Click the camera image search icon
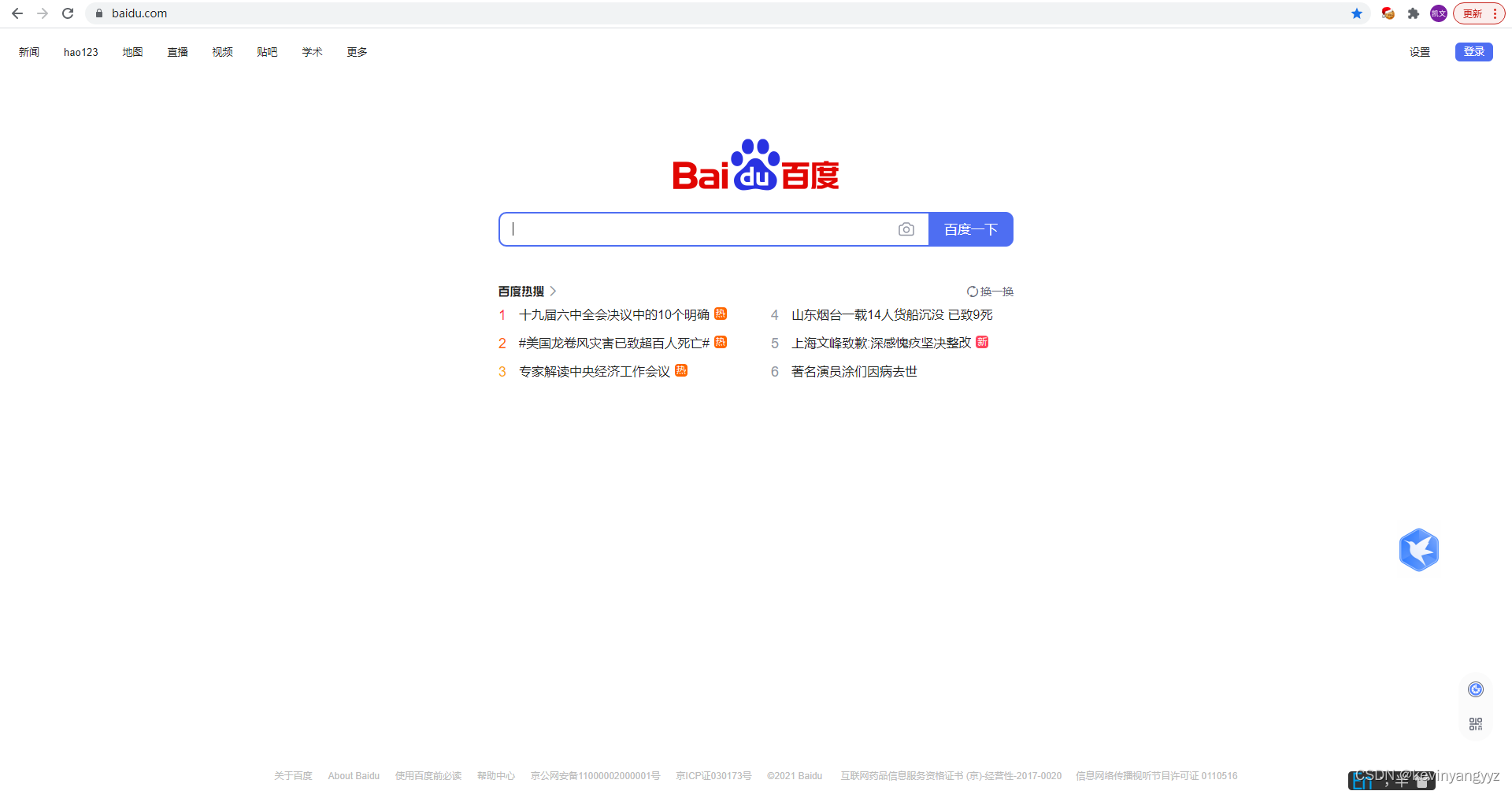This screenshot has height=791, width=1512. (906, 229)
